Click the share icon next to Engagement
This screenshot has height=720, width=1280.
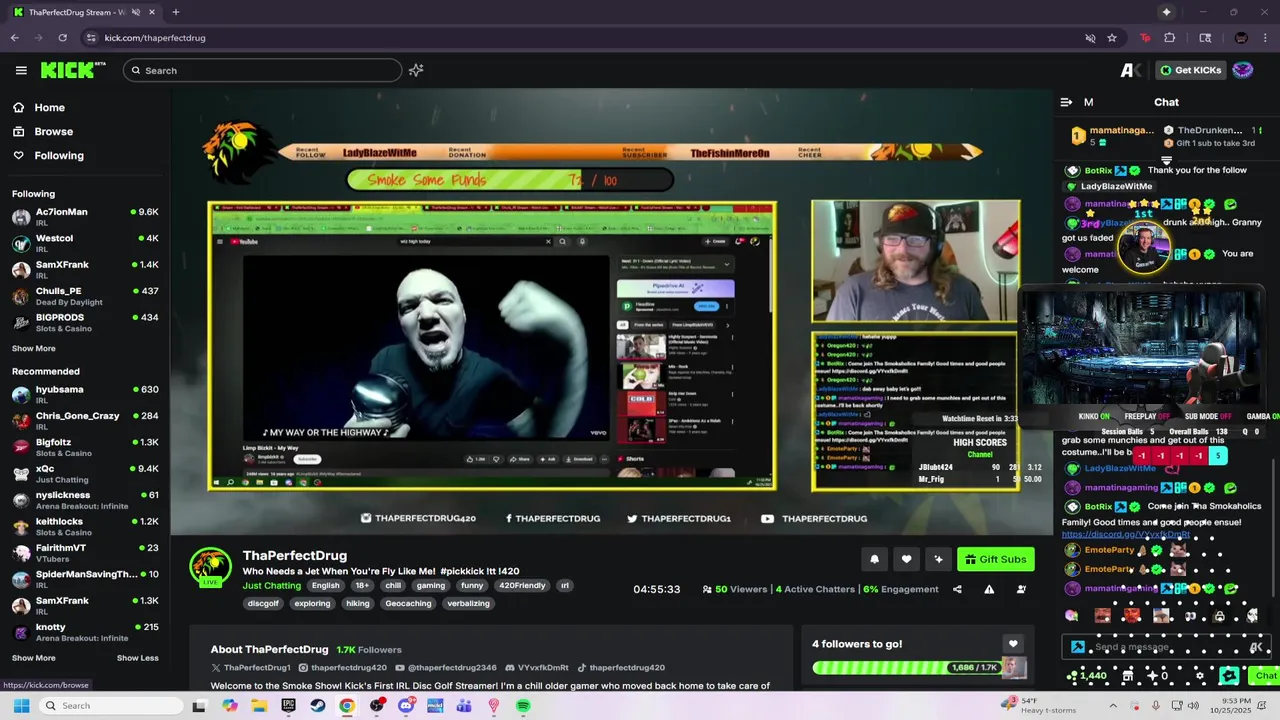click(957, 589)
